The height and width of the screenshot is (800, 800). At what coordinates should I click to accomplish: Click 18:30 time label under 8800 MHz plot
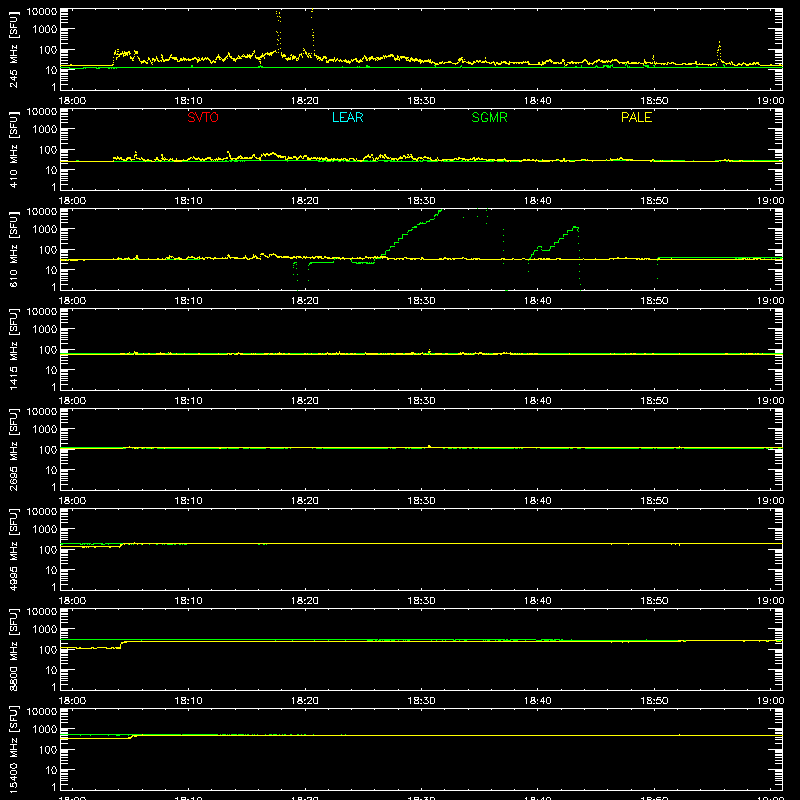click(x=421, y=701)
